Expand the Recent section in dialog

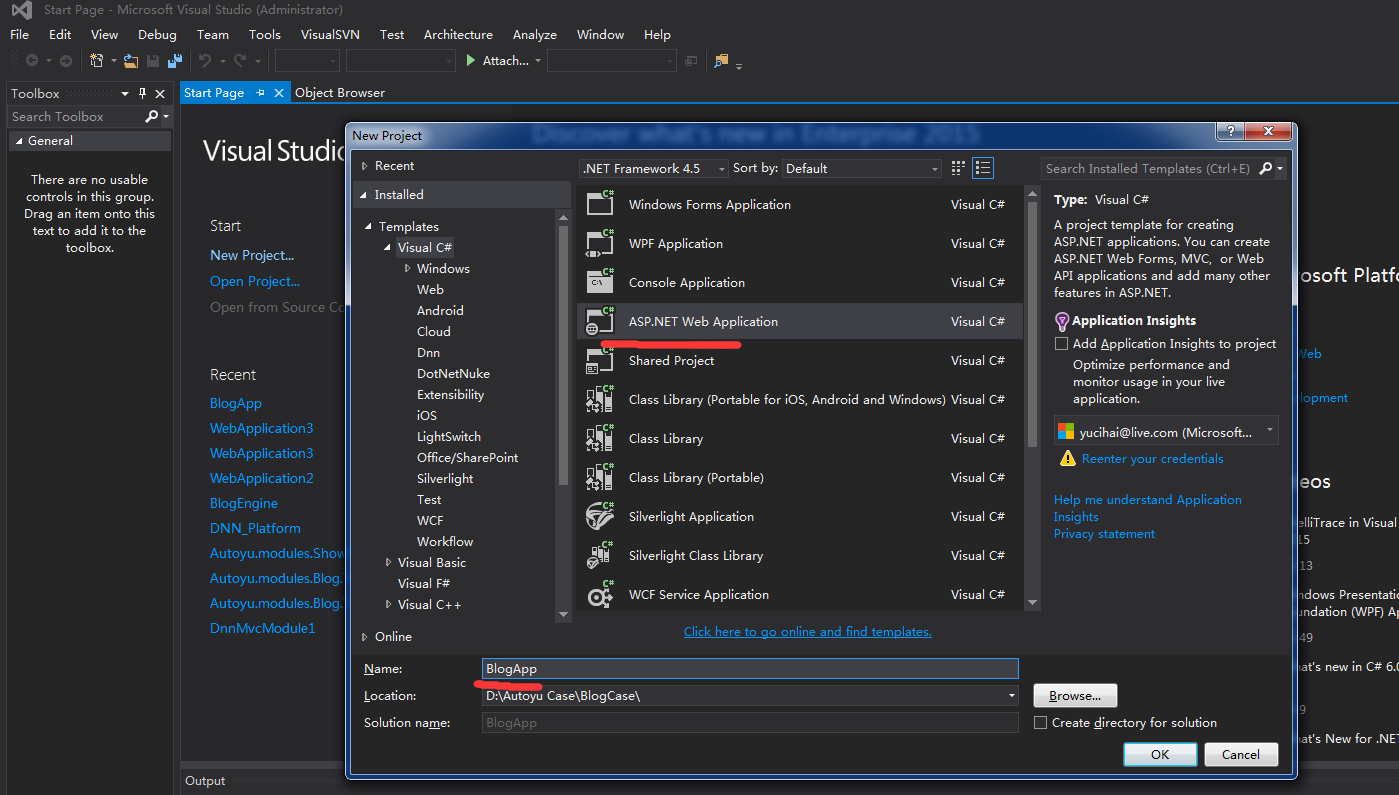click(x=364, y=165)
